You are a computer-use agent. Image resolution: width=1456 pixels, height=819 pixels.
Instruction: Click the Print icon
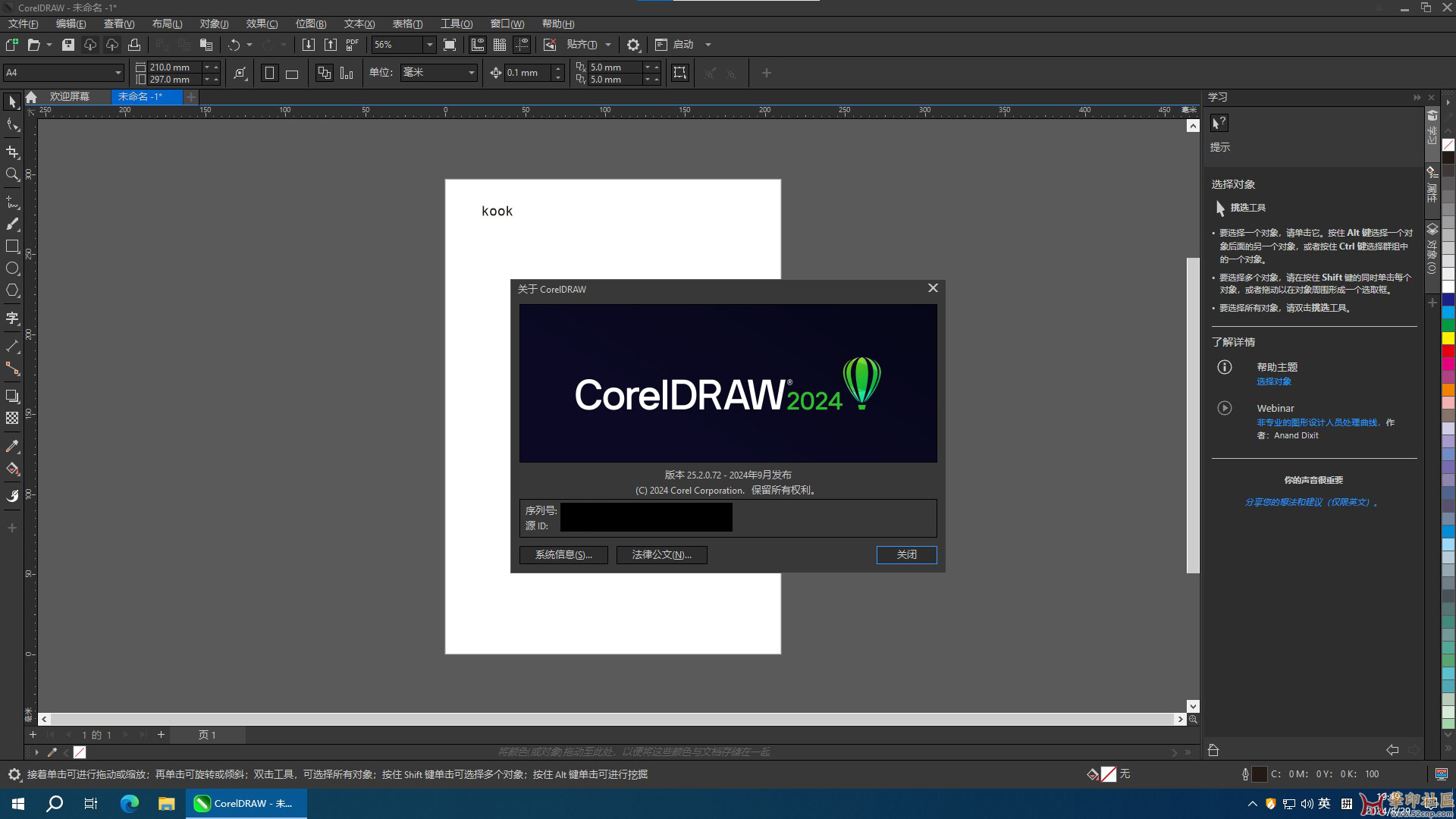pos(134,45)
